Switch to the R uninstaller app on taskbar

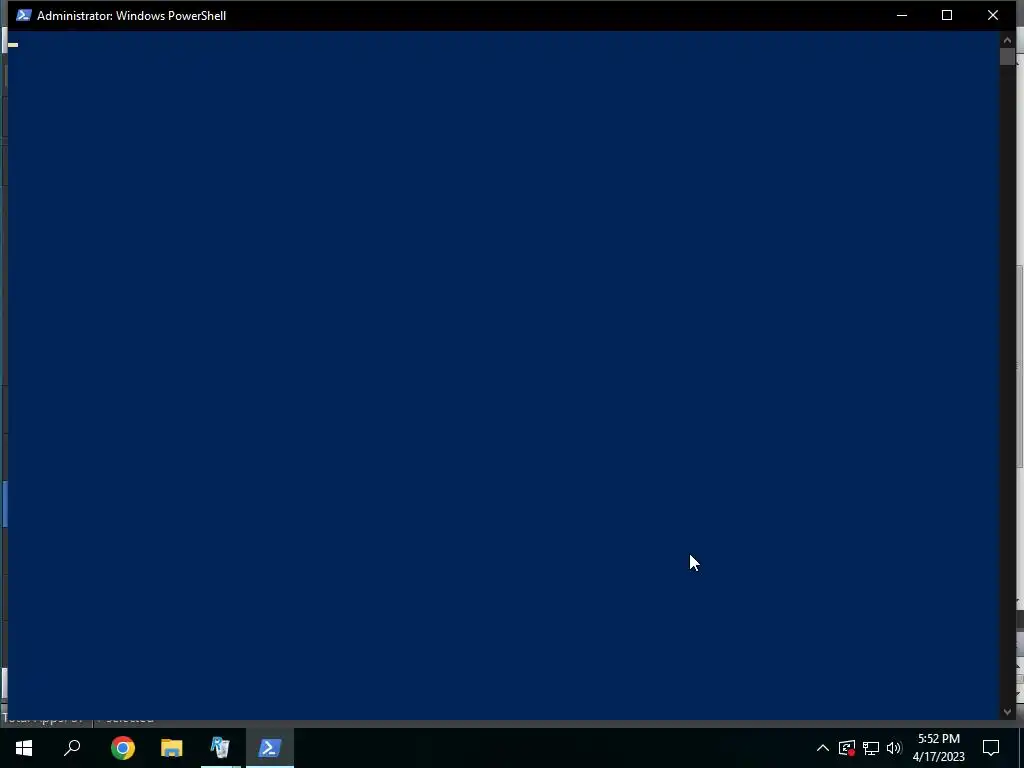(x=221, y=748)
